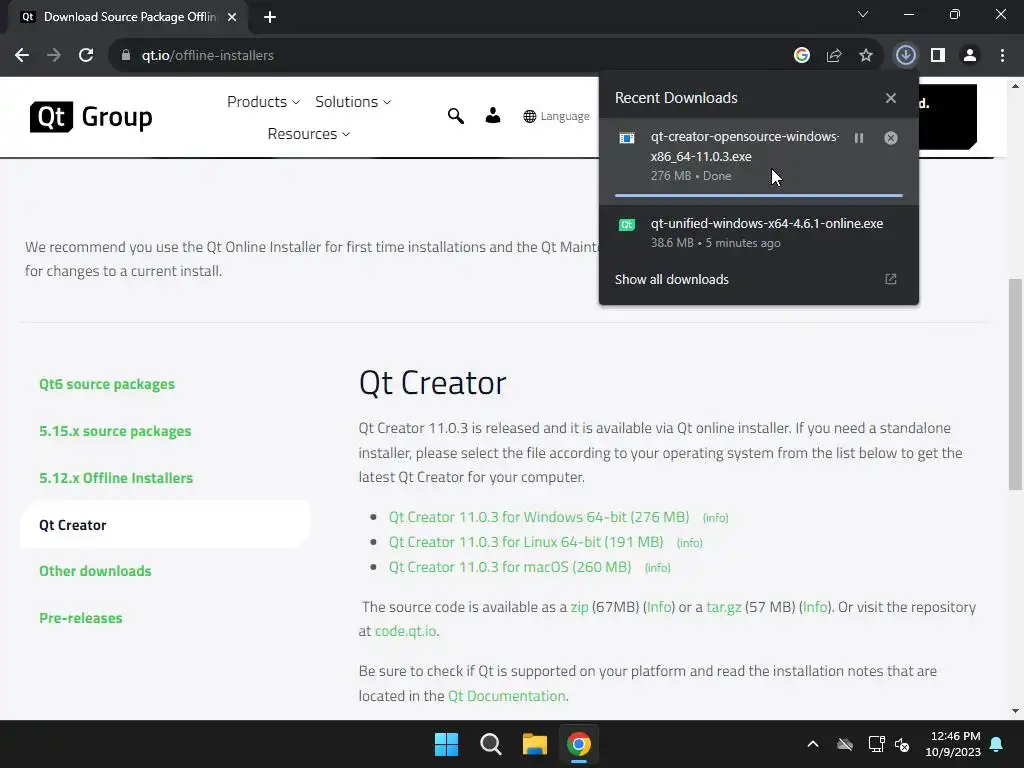Image resolution: width=1024 pixels, height=768 pixels.
Task: Share this page via share icon
Action: tap(834, 56)
